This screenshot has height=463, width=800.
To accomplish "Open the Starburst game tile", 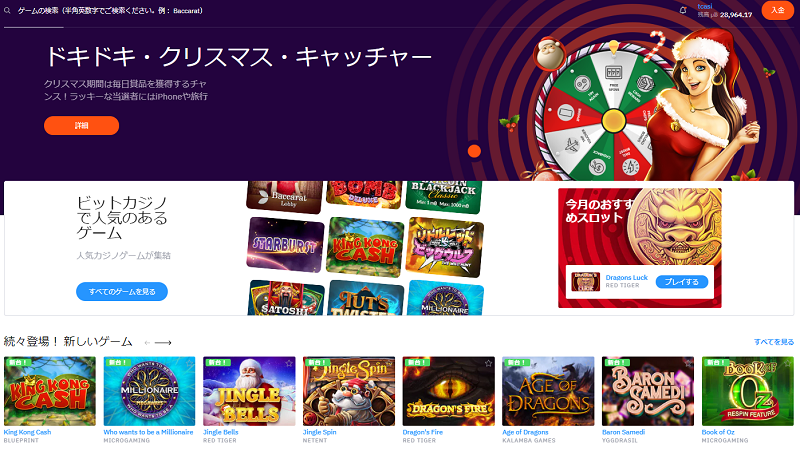I will pos(285,245).
